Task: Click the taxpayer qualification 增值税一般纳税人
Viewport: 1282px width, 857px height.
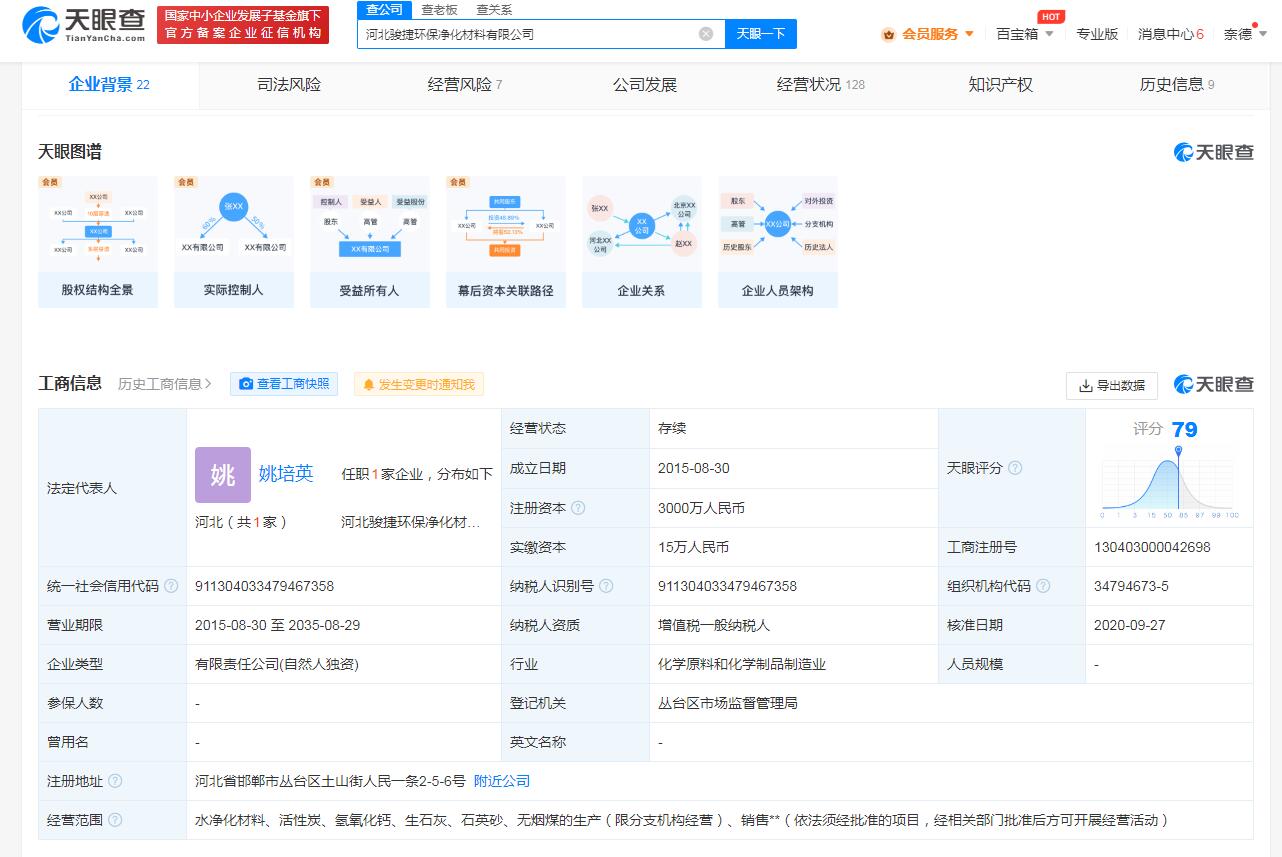Action: click(714, 625)
